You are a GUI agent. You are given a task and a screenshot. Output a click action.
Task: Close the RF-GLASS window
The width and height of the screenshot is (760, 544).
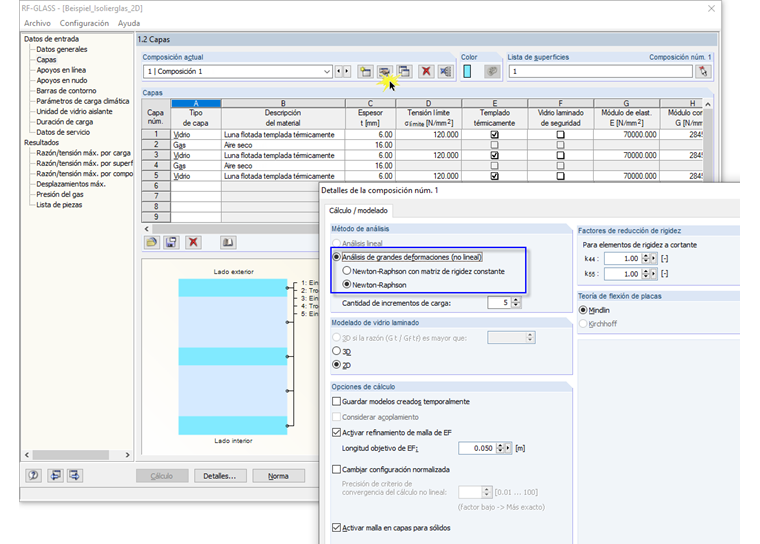711,9
